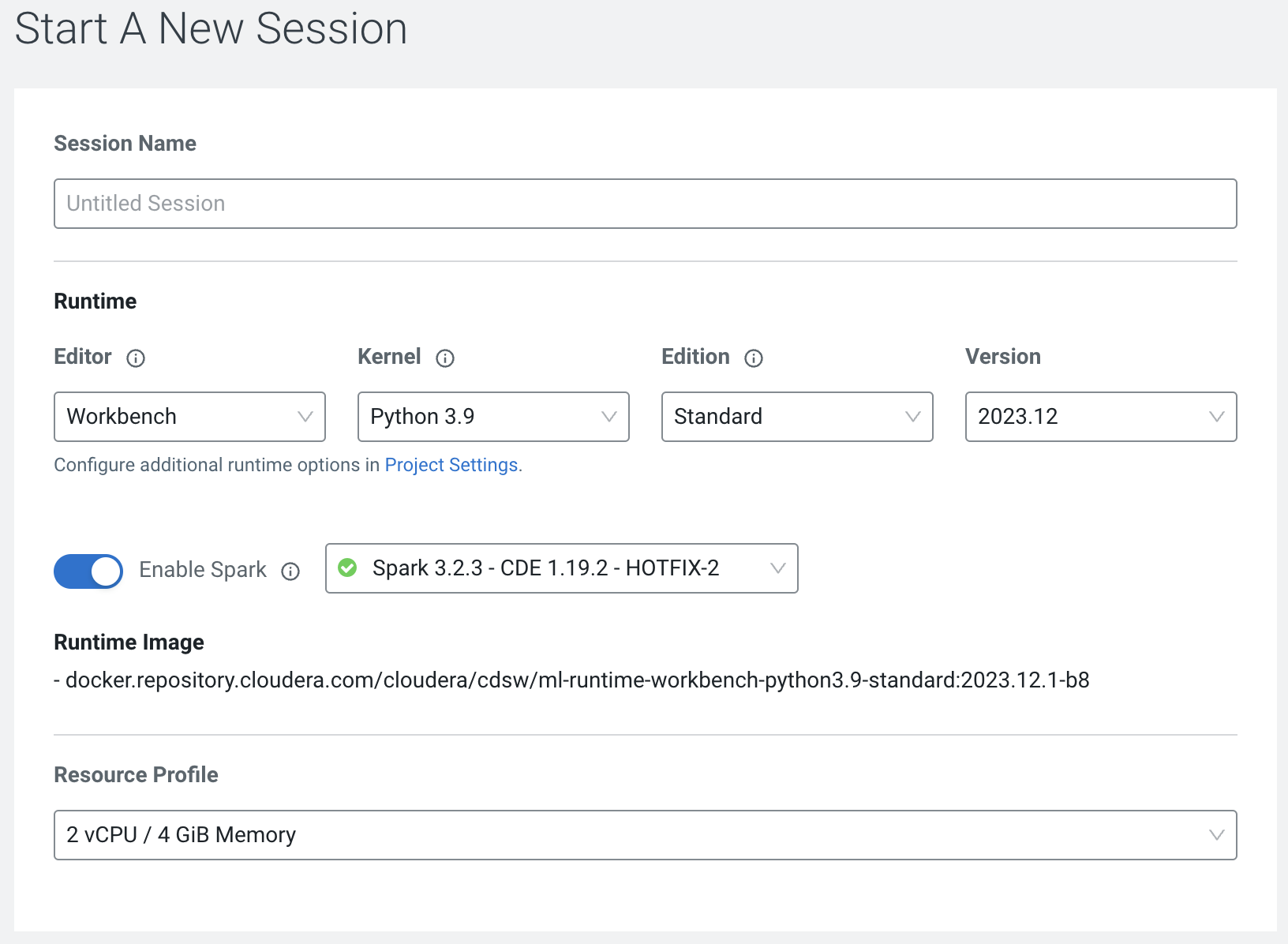Open the Kernel Python 3.9 dropdown

(x=493, y=417)
